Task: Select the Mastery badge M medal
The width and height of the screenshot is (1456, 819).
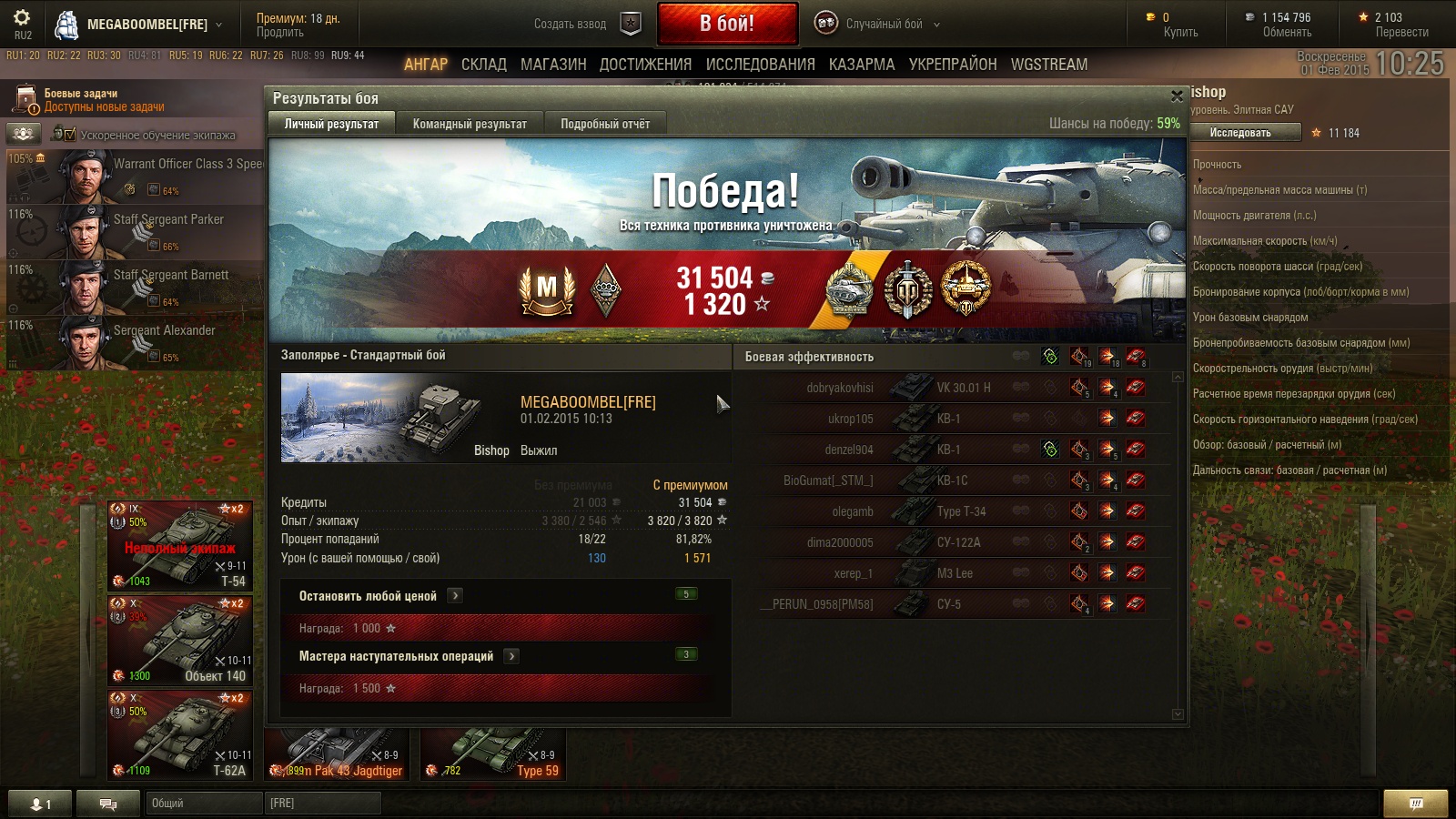Action: coord(546,290)
